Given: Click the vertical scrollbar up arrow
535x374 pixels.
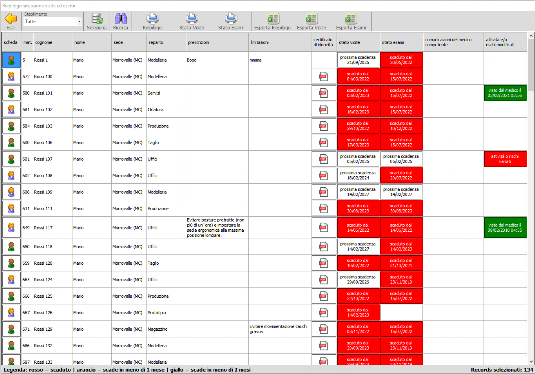Looking at the screenshot, I should click(531, 35).
